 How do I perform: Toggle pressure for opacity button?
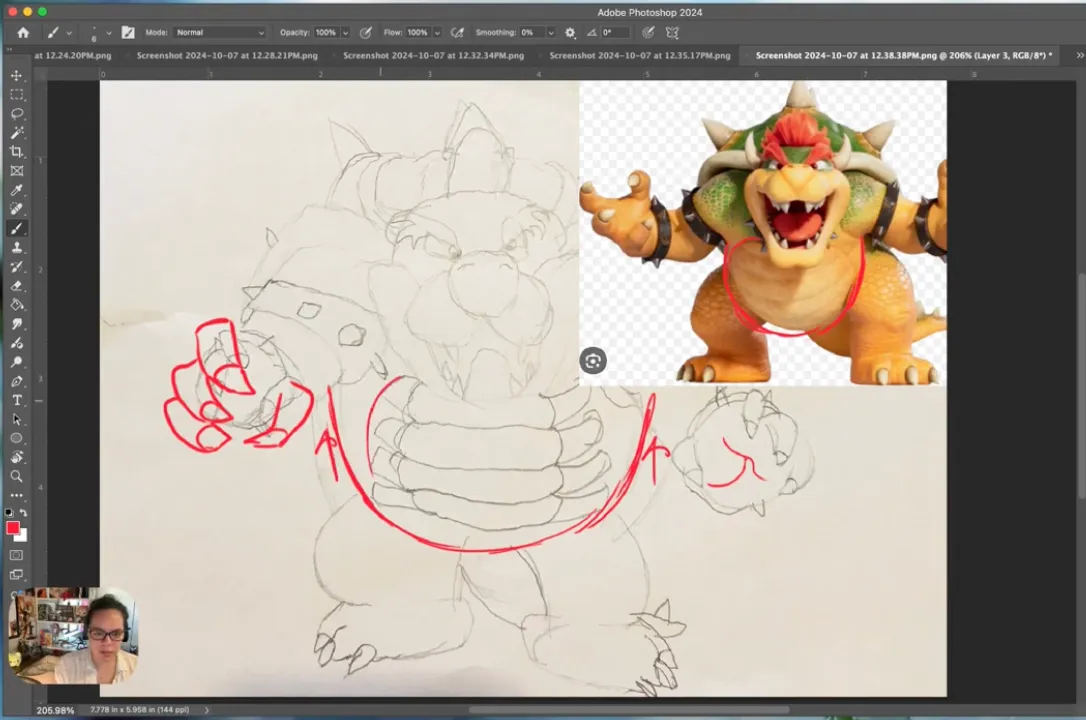[x=366, y=33]
